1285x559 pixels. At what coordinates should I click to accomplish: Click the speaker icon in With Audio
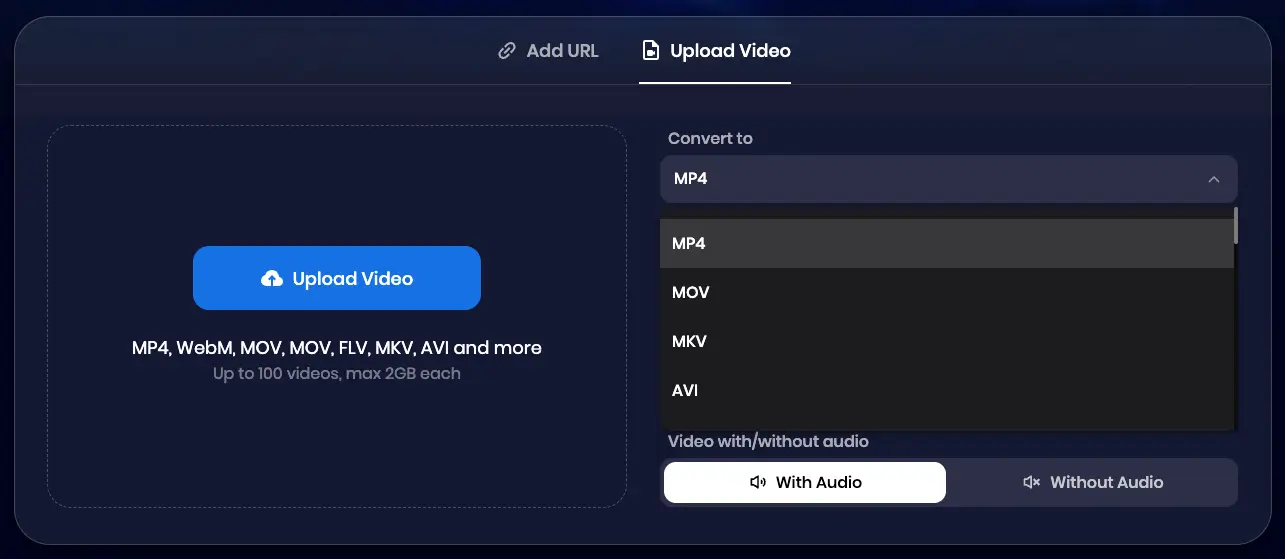(x=758, y=483)
